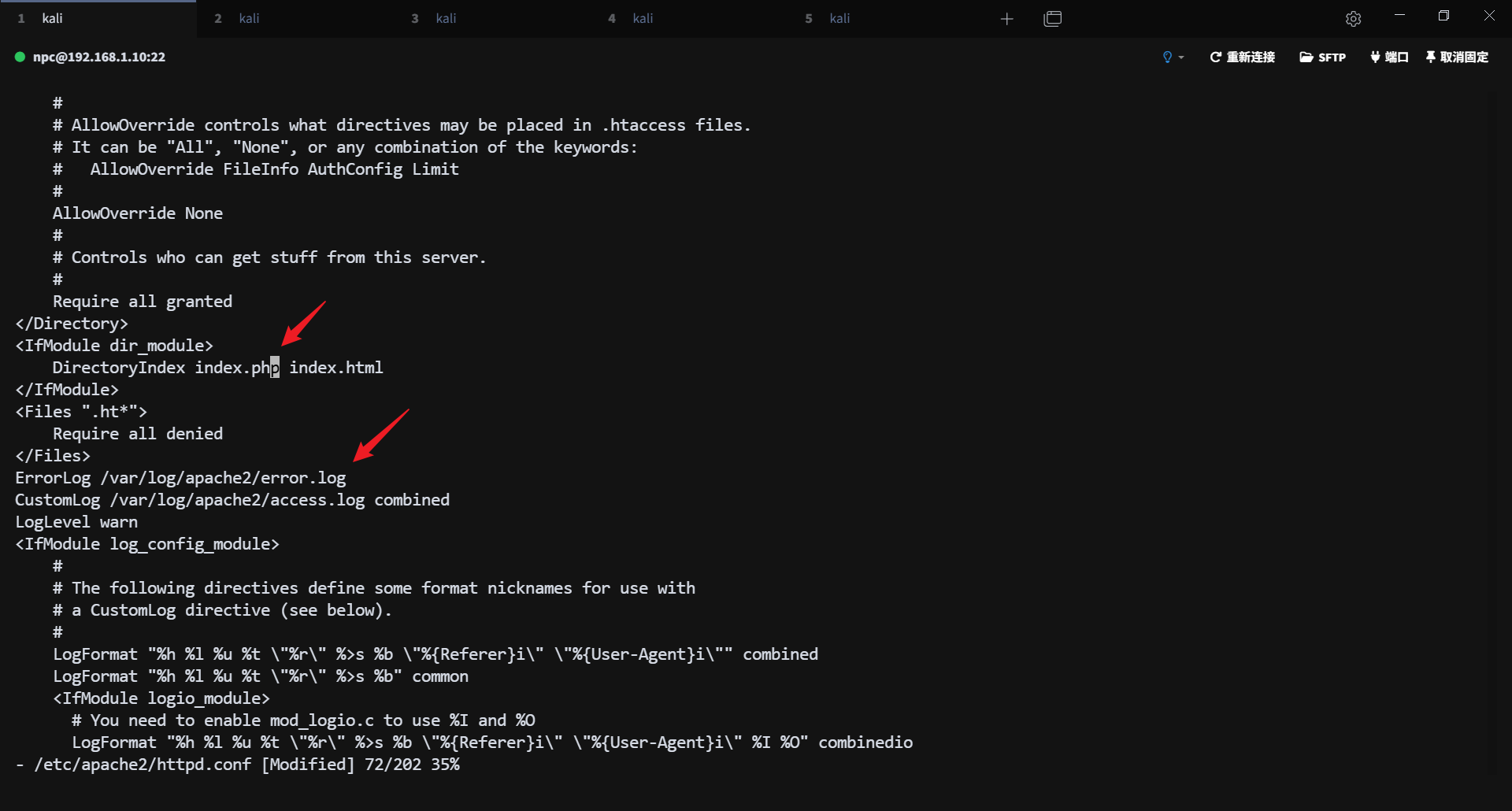Minimize the terminal window
This screenshot has width=1512, height=811.
point(1399,16)
